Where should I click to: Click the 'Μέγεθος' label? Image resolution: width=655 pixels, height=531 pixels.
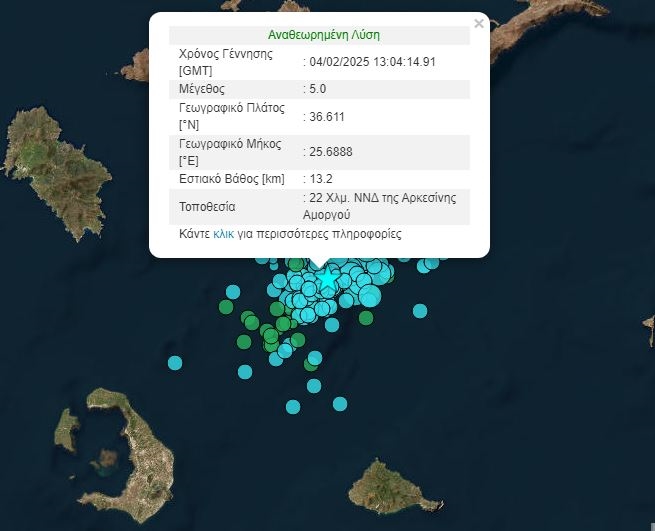point(202,89)
